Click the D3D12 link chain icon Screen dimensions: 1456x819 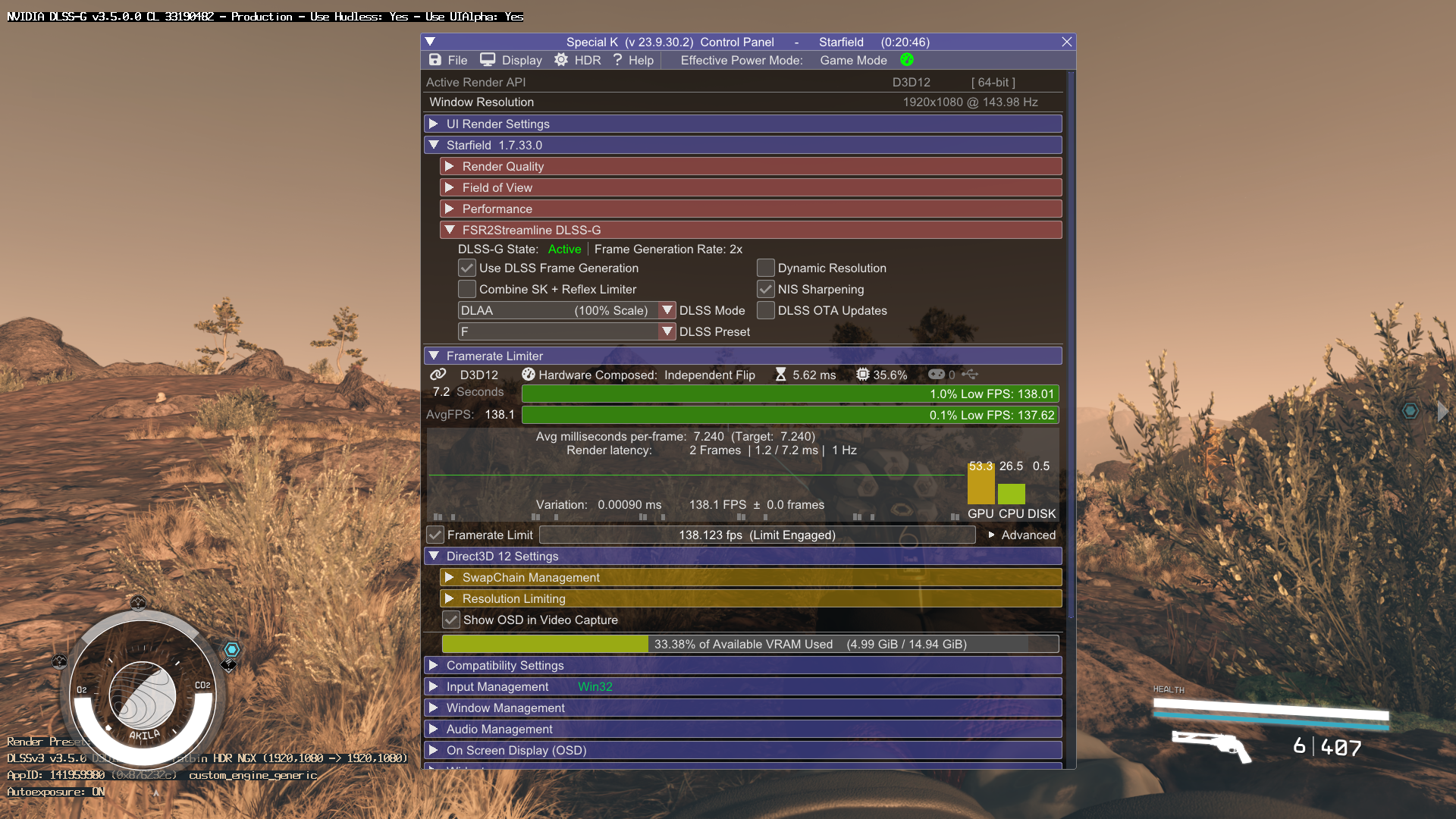438,375
